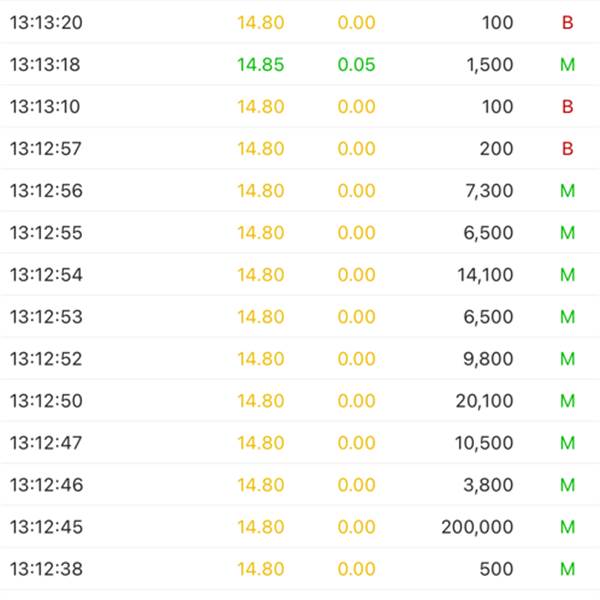Click the green 0.05 change value
Screen dimensions: 600x600
point(356,64)
